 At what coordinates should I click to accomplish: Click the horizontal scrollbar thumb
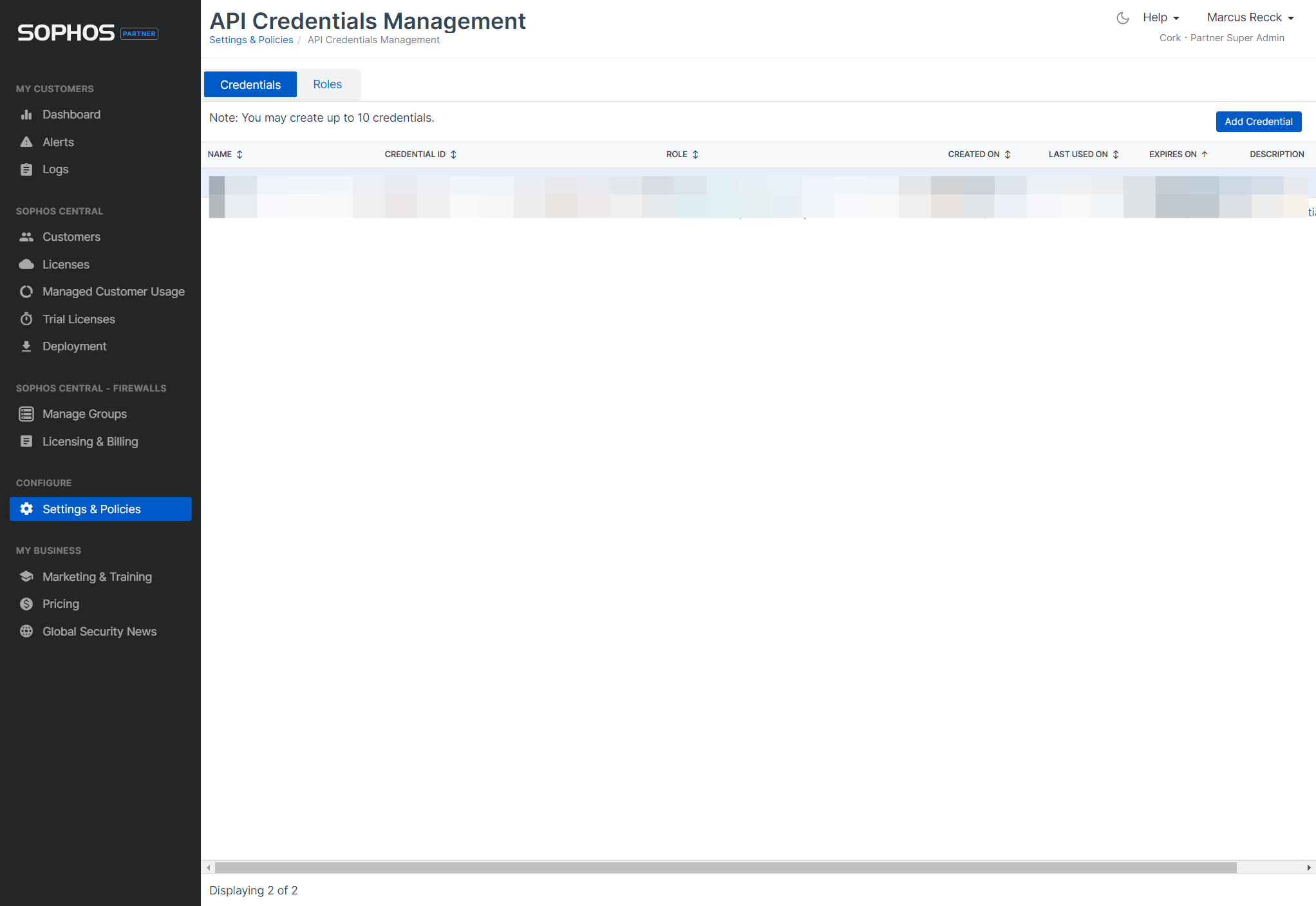(726, 867)
